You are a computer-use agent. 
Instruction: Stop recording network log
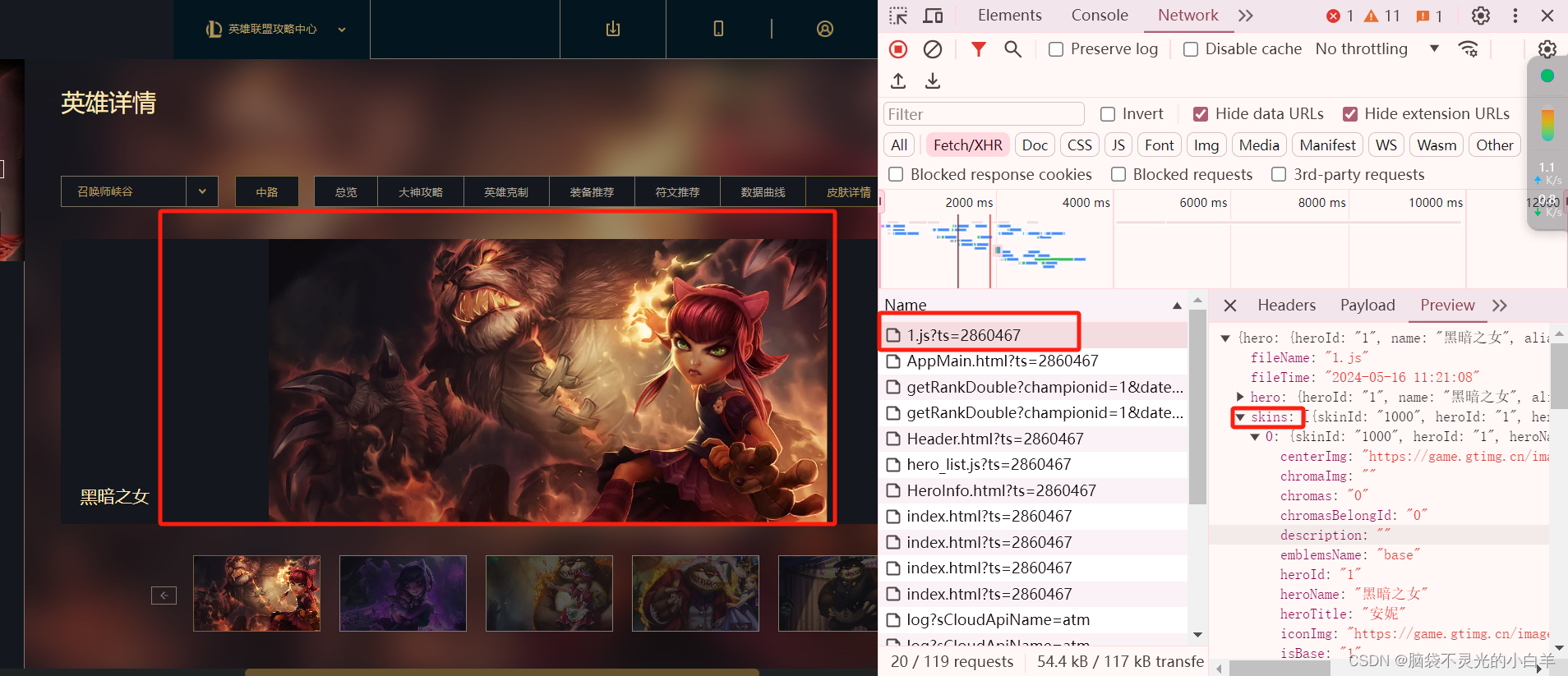[x=898, y=49]
